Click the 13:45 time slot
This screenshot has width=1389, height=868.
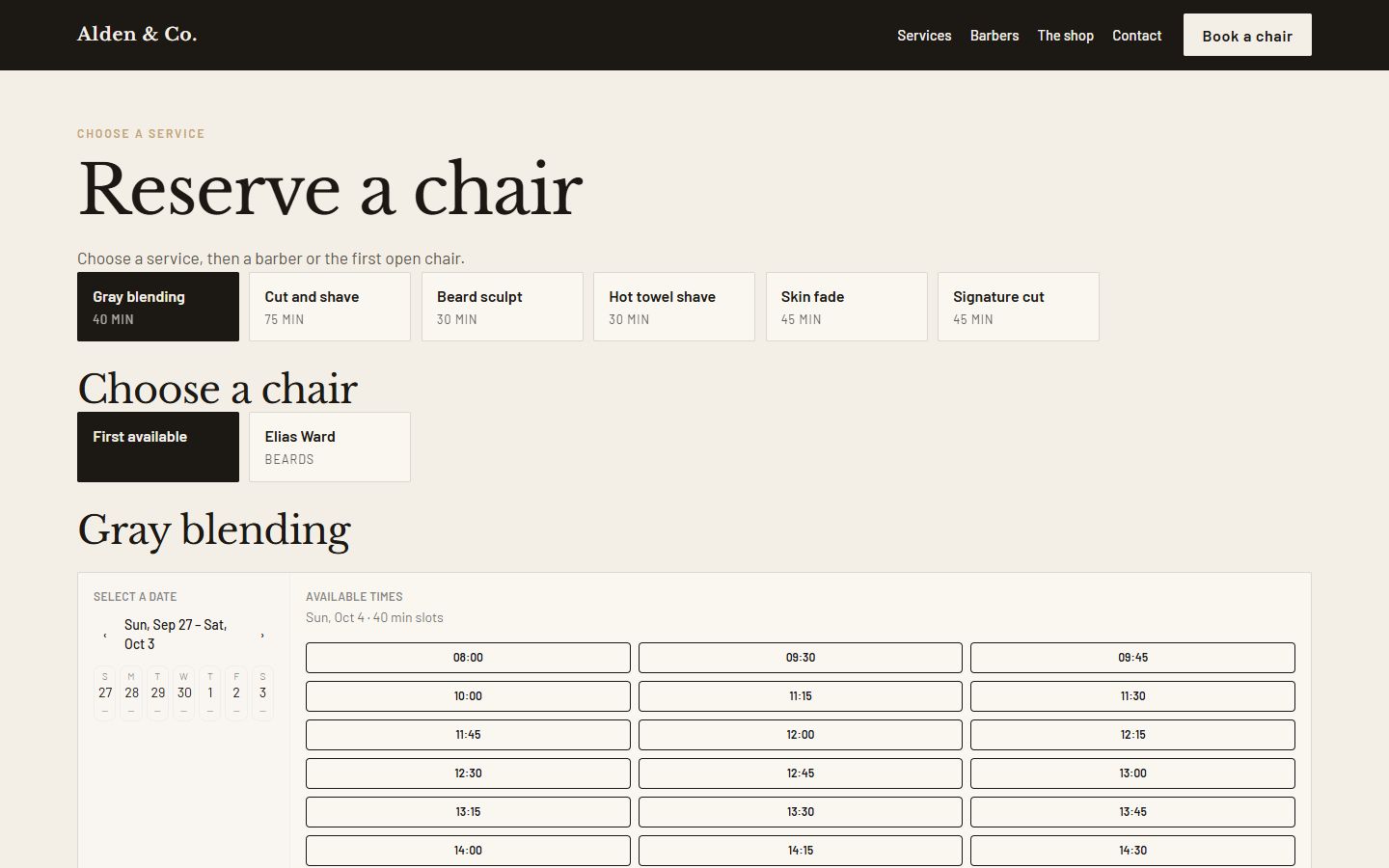click(1132, 812)
